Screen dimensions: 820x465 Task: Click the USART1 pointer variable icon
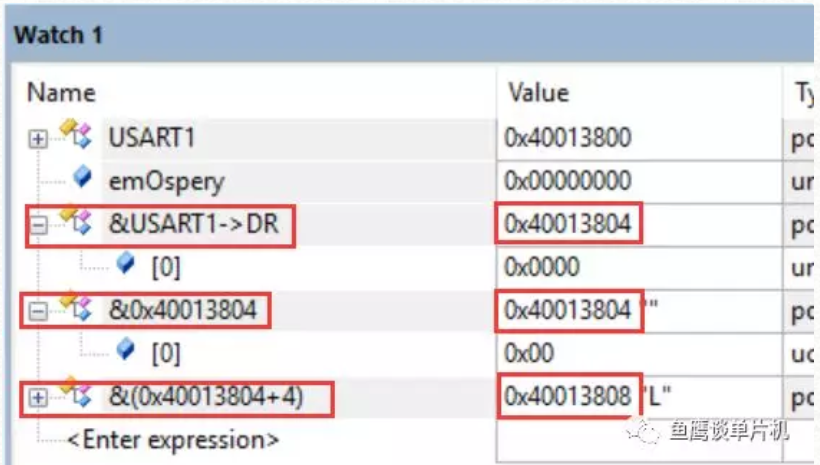click(x=76, y=134)
